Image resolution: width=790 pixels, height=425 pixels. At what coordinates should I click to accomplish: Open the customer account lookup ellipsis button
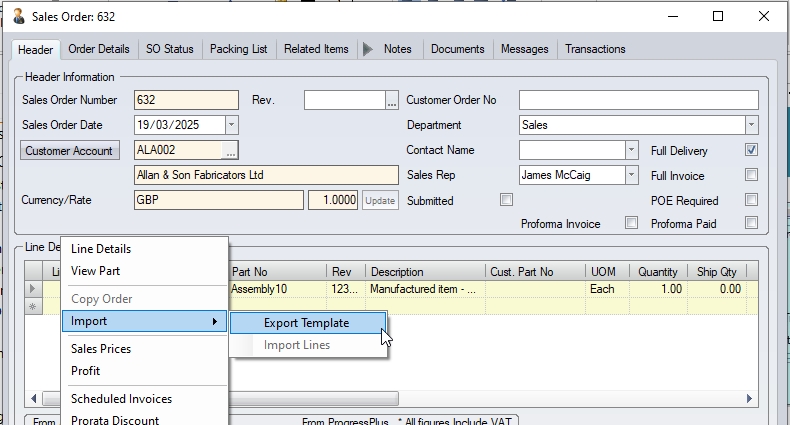pyautogui.click(x=231, y=150)
